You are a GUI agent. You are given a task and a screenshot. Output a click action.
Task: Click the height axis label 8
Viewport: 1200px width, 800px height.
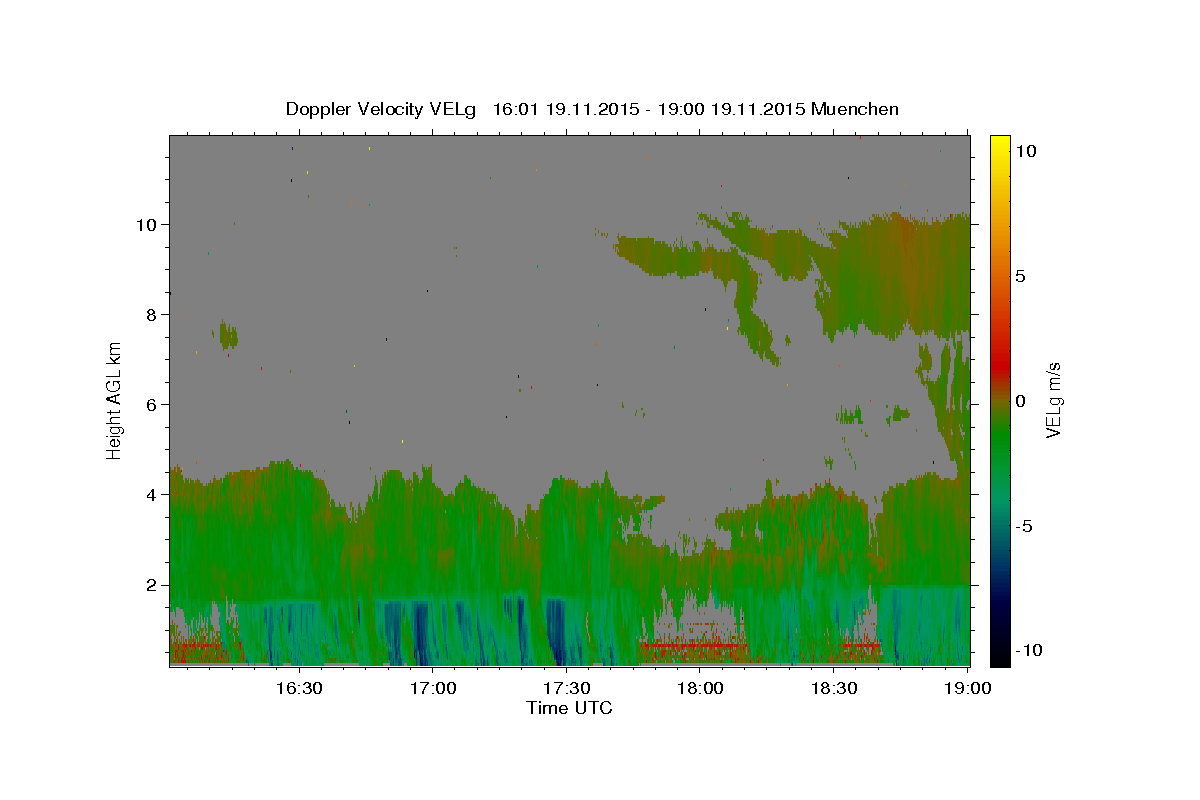tap(153, 315)
